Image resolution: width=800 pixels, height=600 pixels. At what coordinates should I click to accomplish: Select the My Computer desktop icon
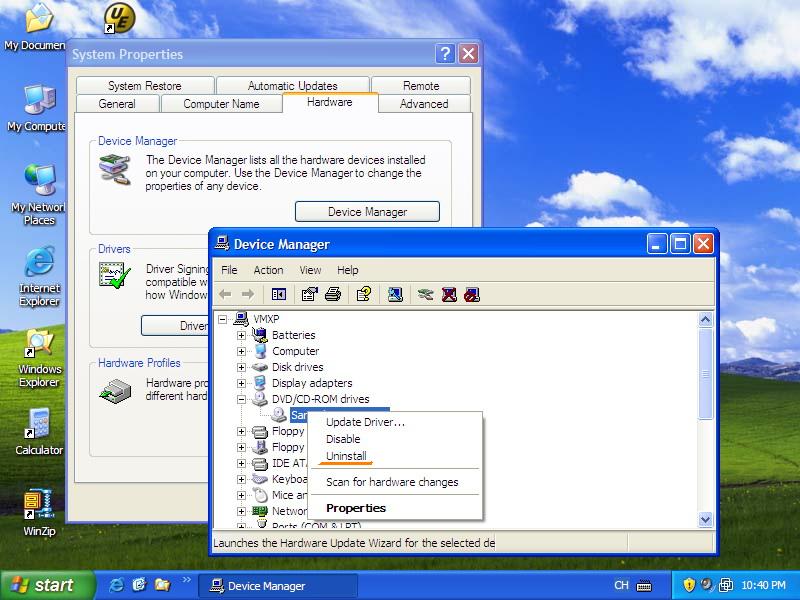point(37,108)
